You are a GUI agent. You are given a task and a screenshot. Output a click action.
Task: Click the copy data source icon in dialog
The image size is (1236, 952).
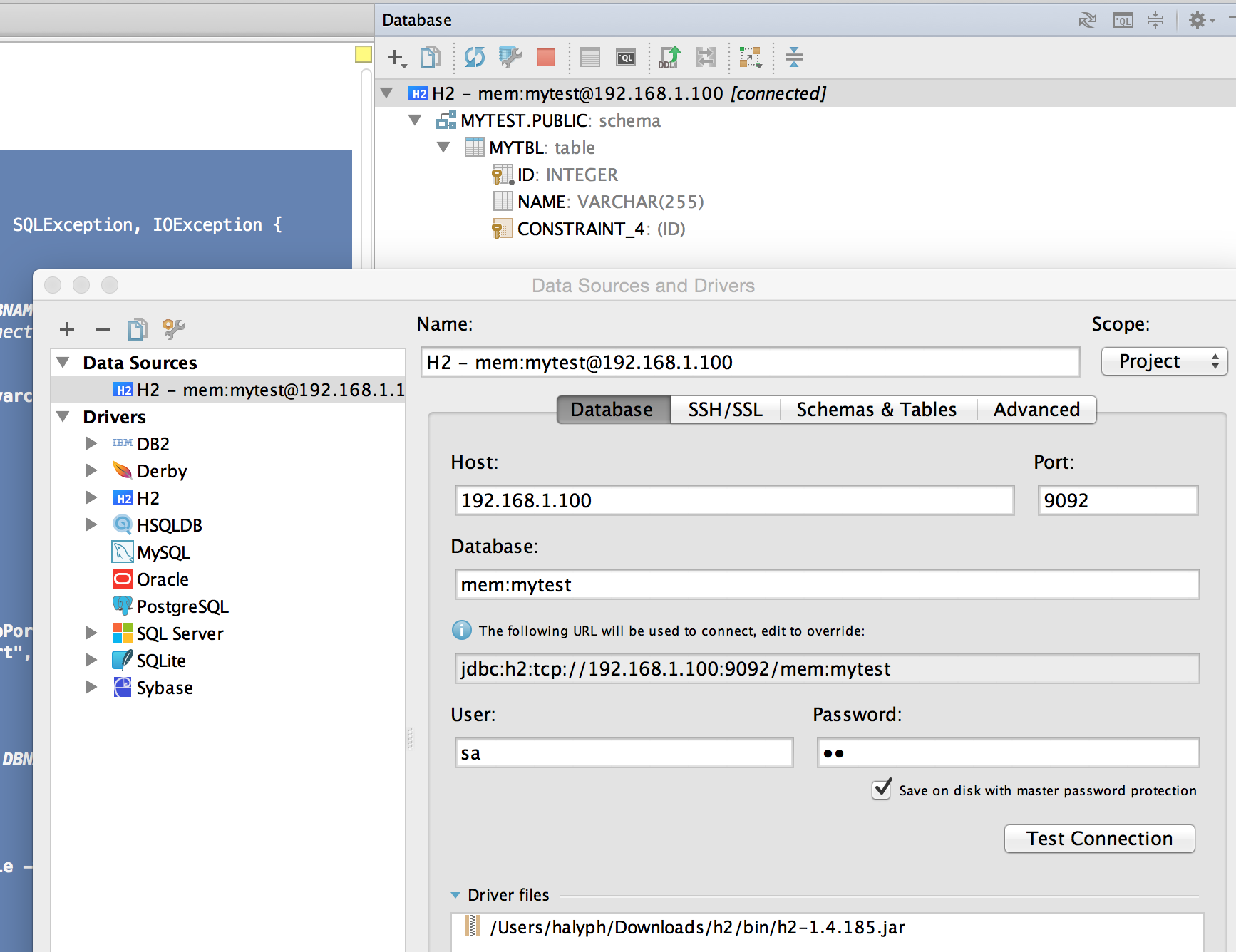tap(138, 329)
